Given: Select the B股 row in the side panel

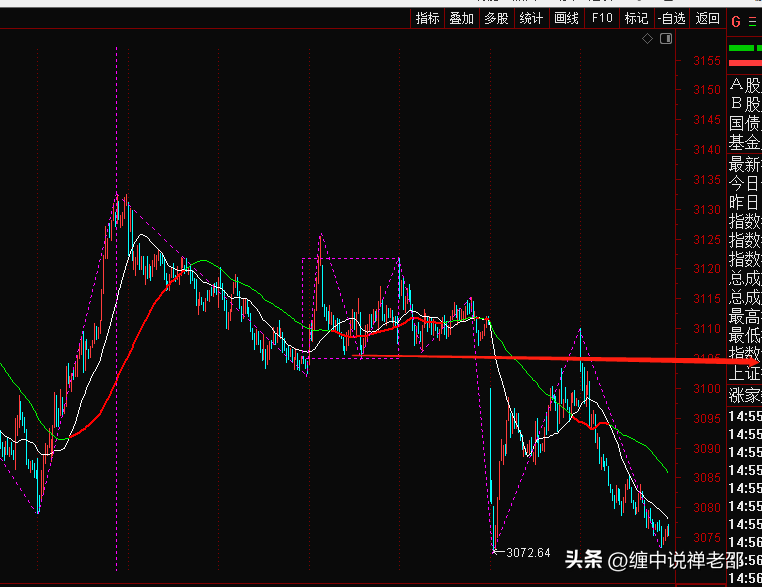Looking at the screenshot, I should [745, 104].
